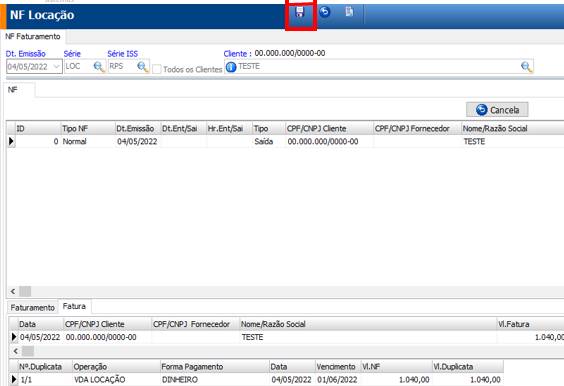Select the row indicator of duplicata 1/1

click(14, 379)
